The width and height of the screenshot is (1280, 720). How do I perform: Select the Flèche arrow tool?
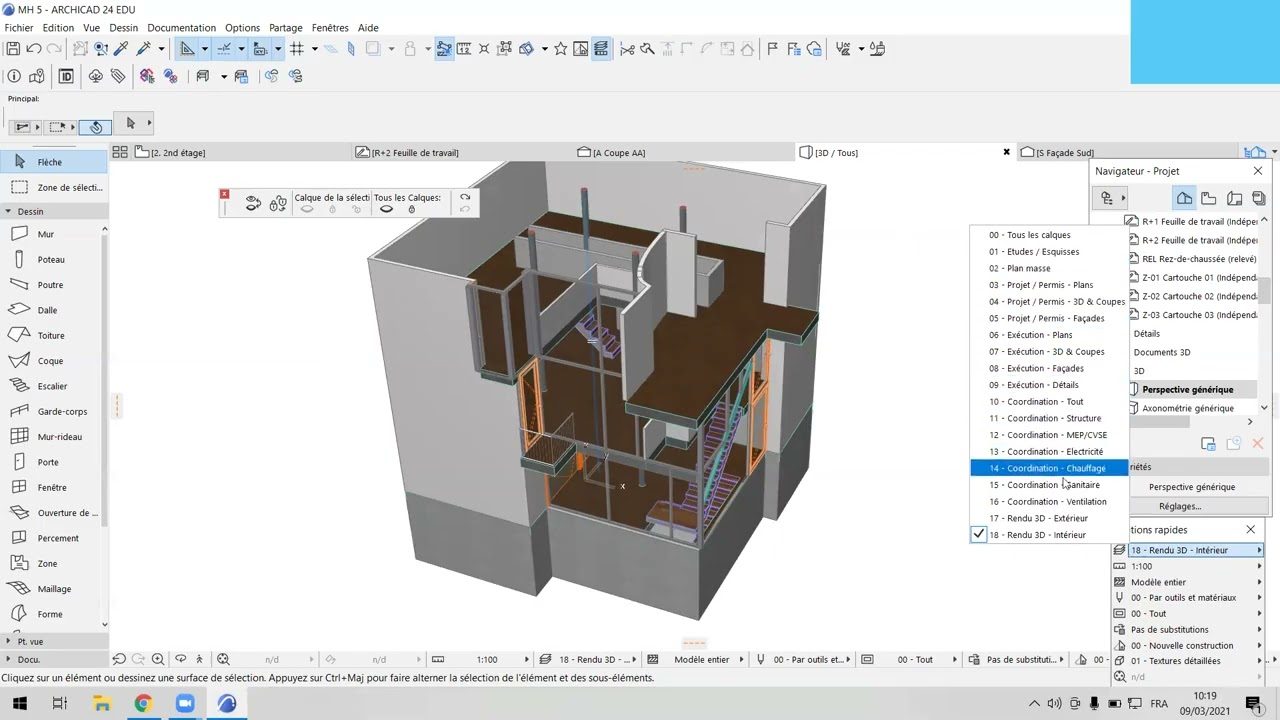pos(54,162)
